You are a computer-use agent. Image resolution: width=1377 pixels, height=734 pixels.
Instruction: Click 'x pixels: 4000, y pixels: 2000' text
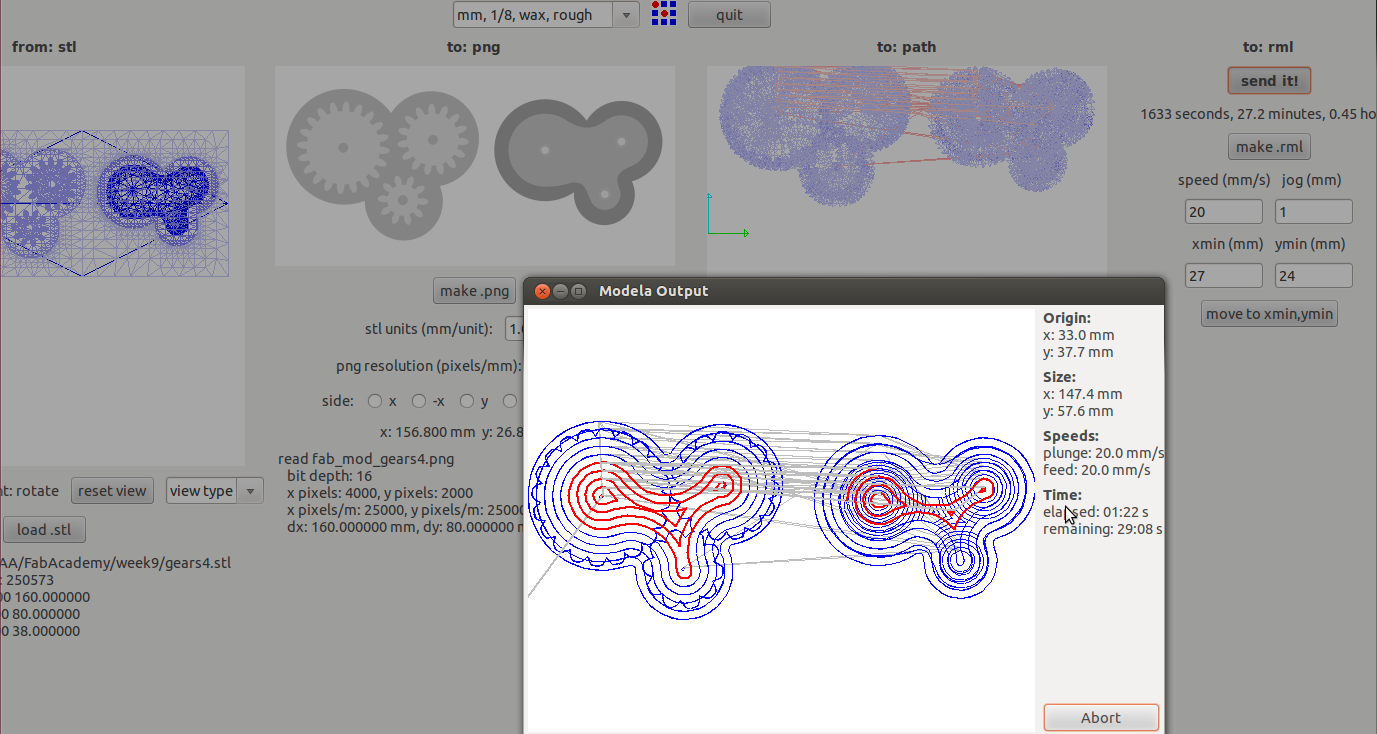(x=380, y=493)
